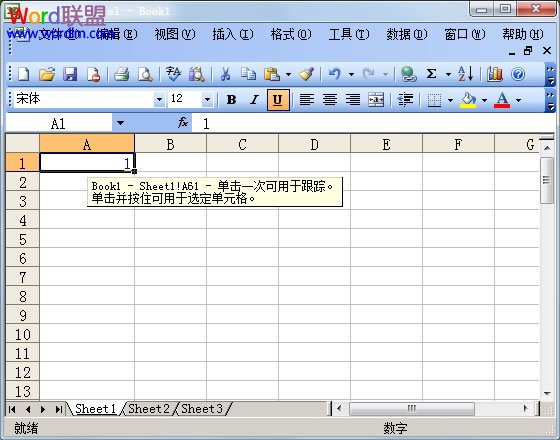Expand the font size dropdown
Viewport: 560px width, 440px height.
207,100
